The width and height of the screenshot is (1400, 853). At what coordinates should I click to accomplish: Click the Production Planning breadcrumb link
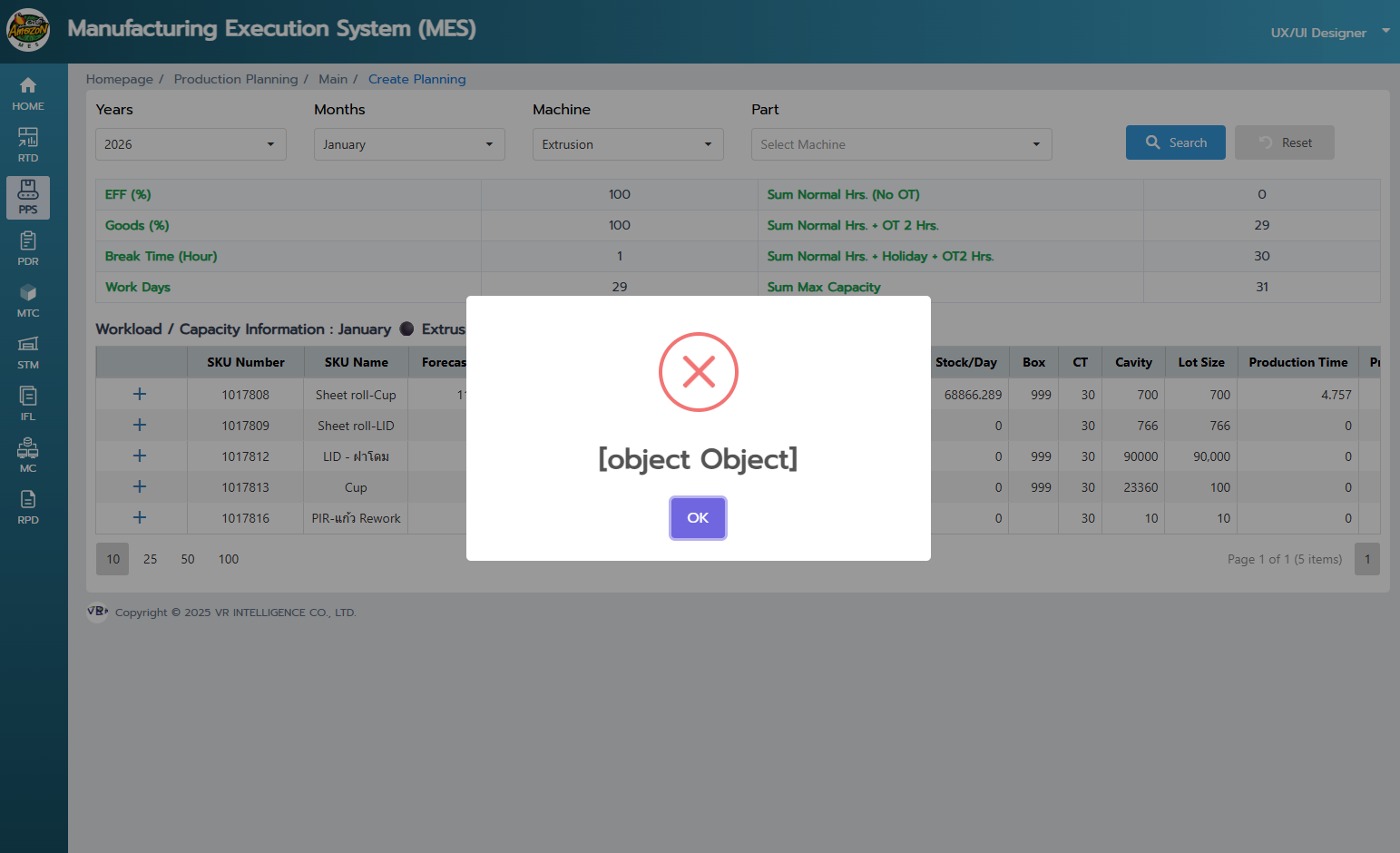[236, 79]
